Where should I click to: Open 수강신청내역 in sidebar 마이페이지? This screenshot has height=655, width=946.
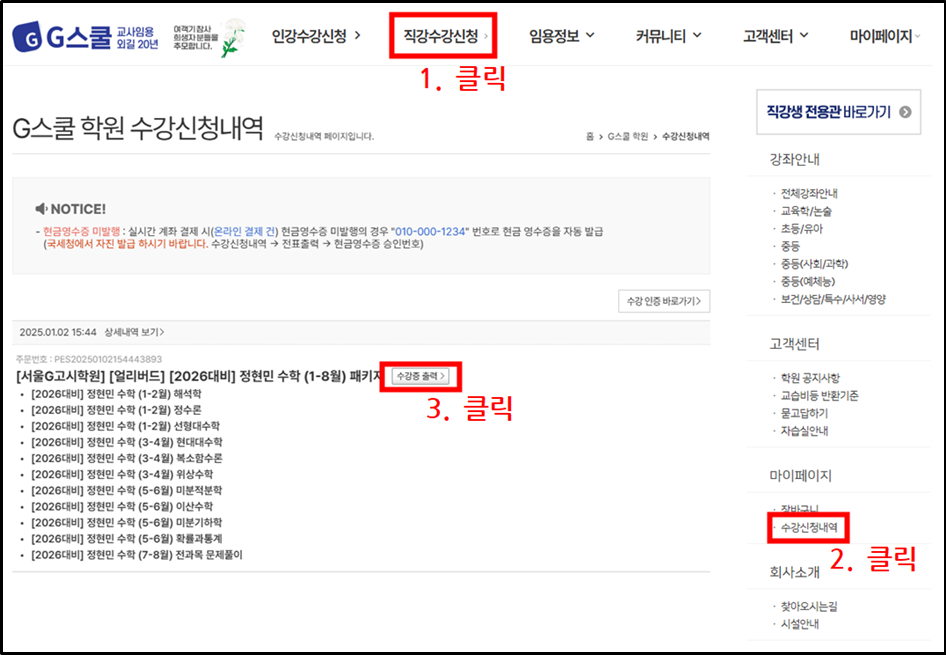[x=809, y=528]
